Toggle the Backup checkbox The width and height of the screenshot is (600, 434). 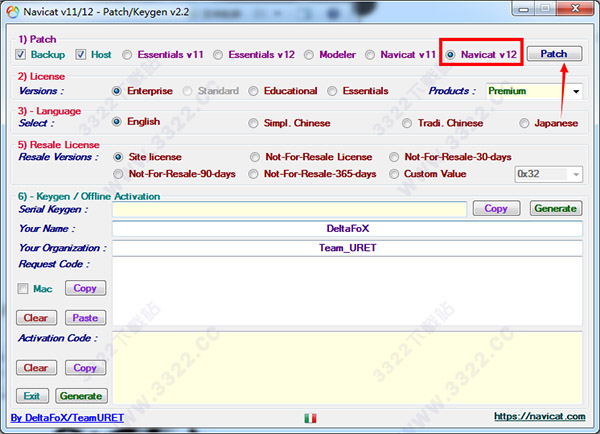[x=21, y=54]
